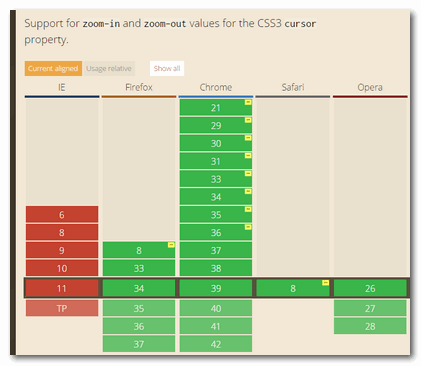Image resolution: width=421 pixels, height=366 pixels.
Task: Click the yellow note flag on Safari 8
Action: (325, 283)
